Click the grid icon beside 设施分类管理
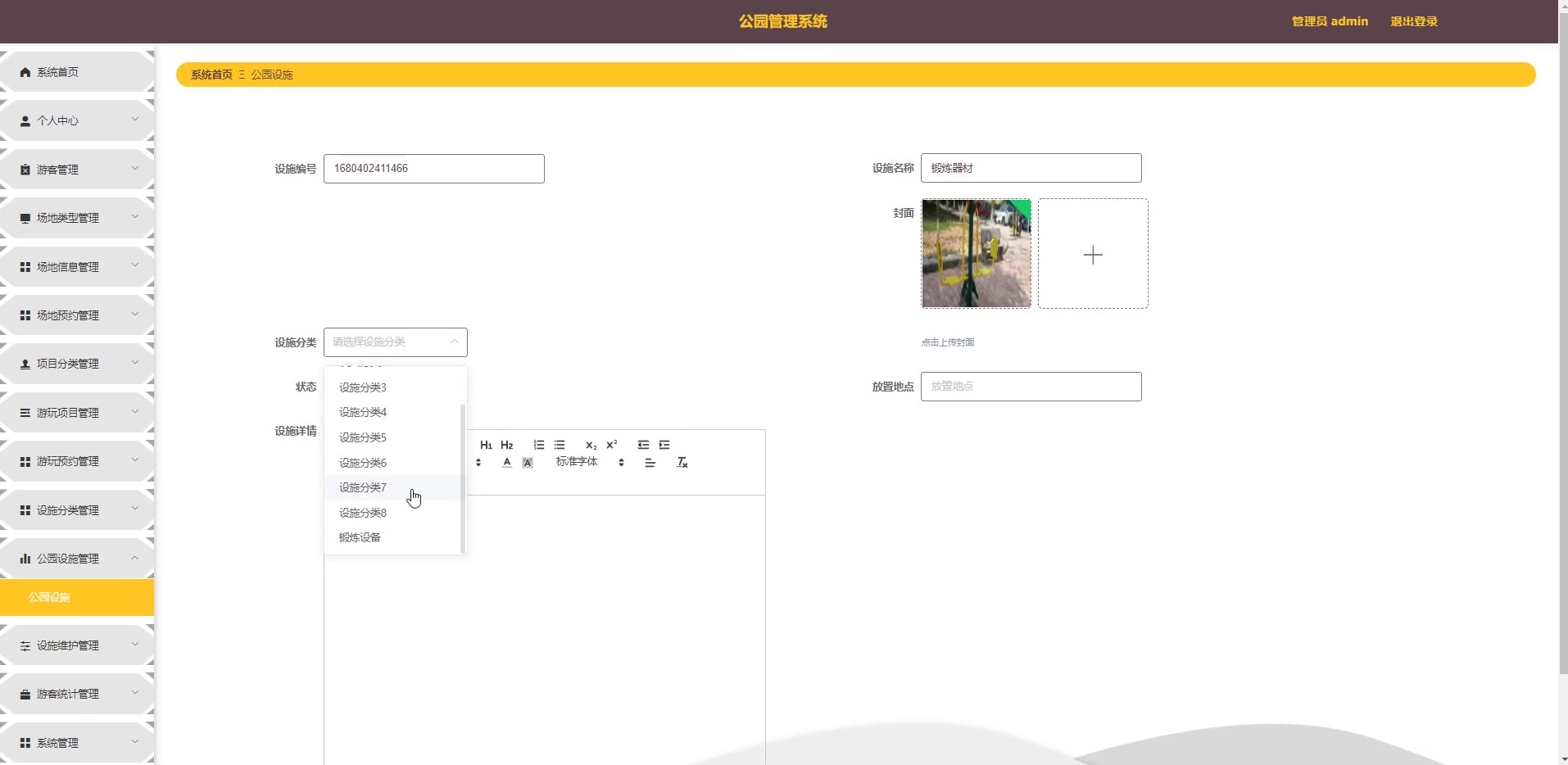The width and height of the screenshot is (1568, 765). point(25,510)
